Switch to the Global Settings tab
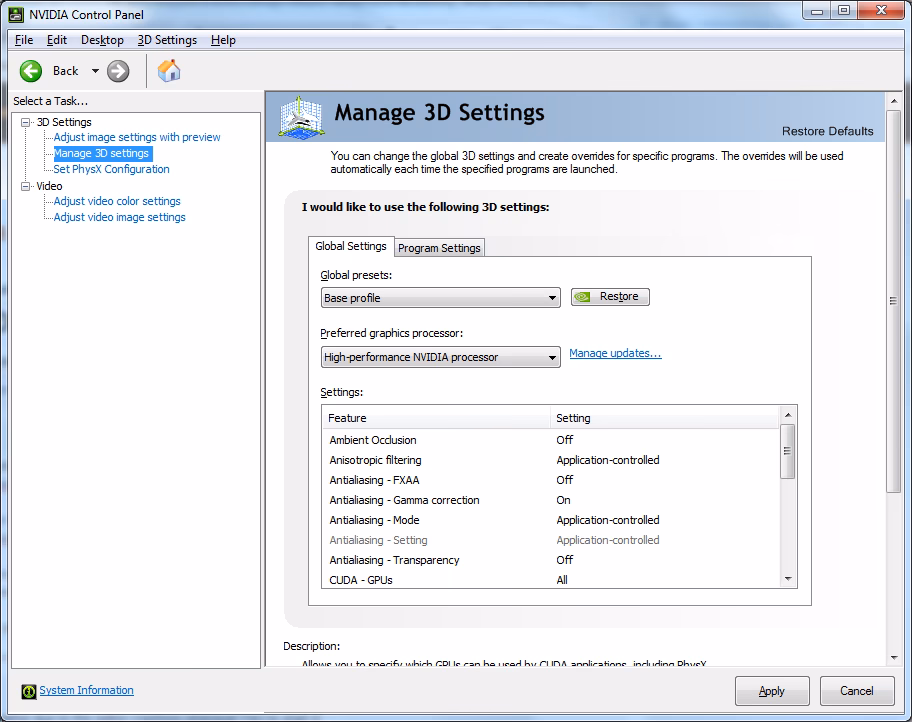Screen dimensions: 912x722 click(351, 247)
